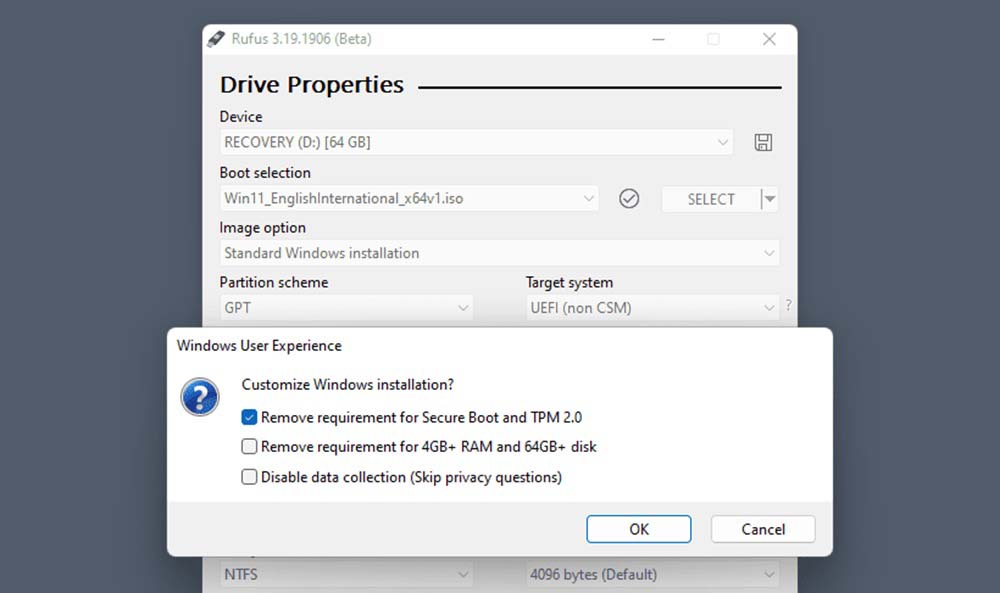Open the Image option dropdown
This screenshot has height=593, width=1000.
click(x=499, y=253)
